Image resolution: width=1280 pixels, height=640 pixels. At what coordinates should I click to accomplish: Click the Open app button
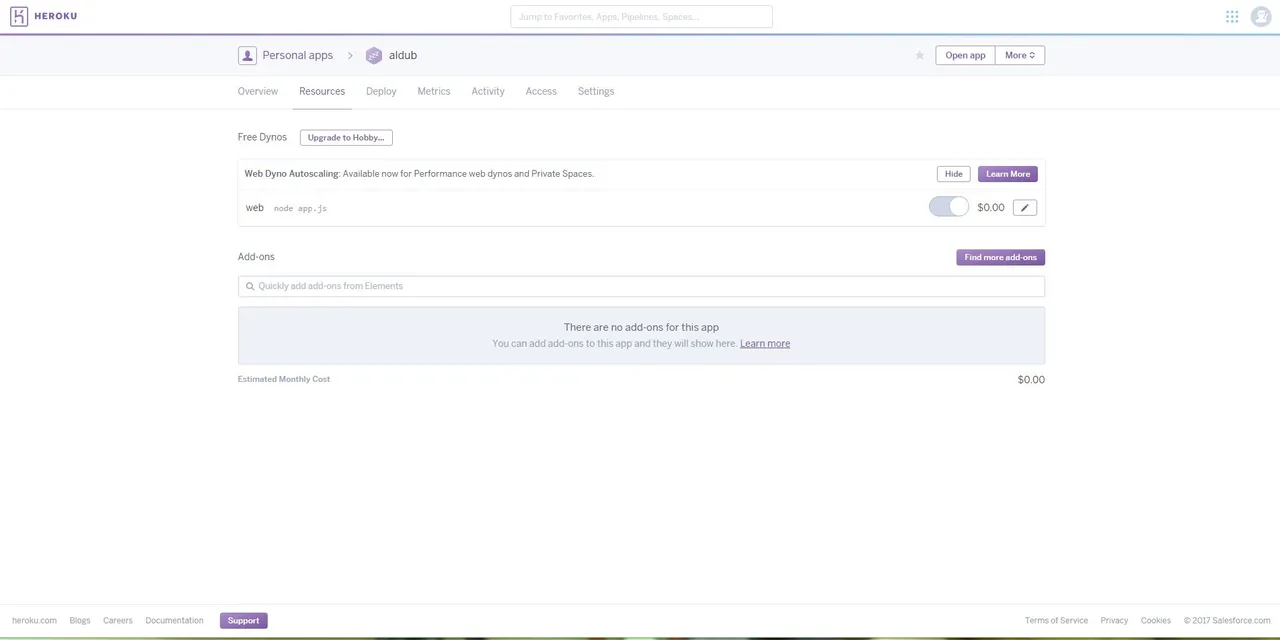pyautogui.click(x=965, y=55)
